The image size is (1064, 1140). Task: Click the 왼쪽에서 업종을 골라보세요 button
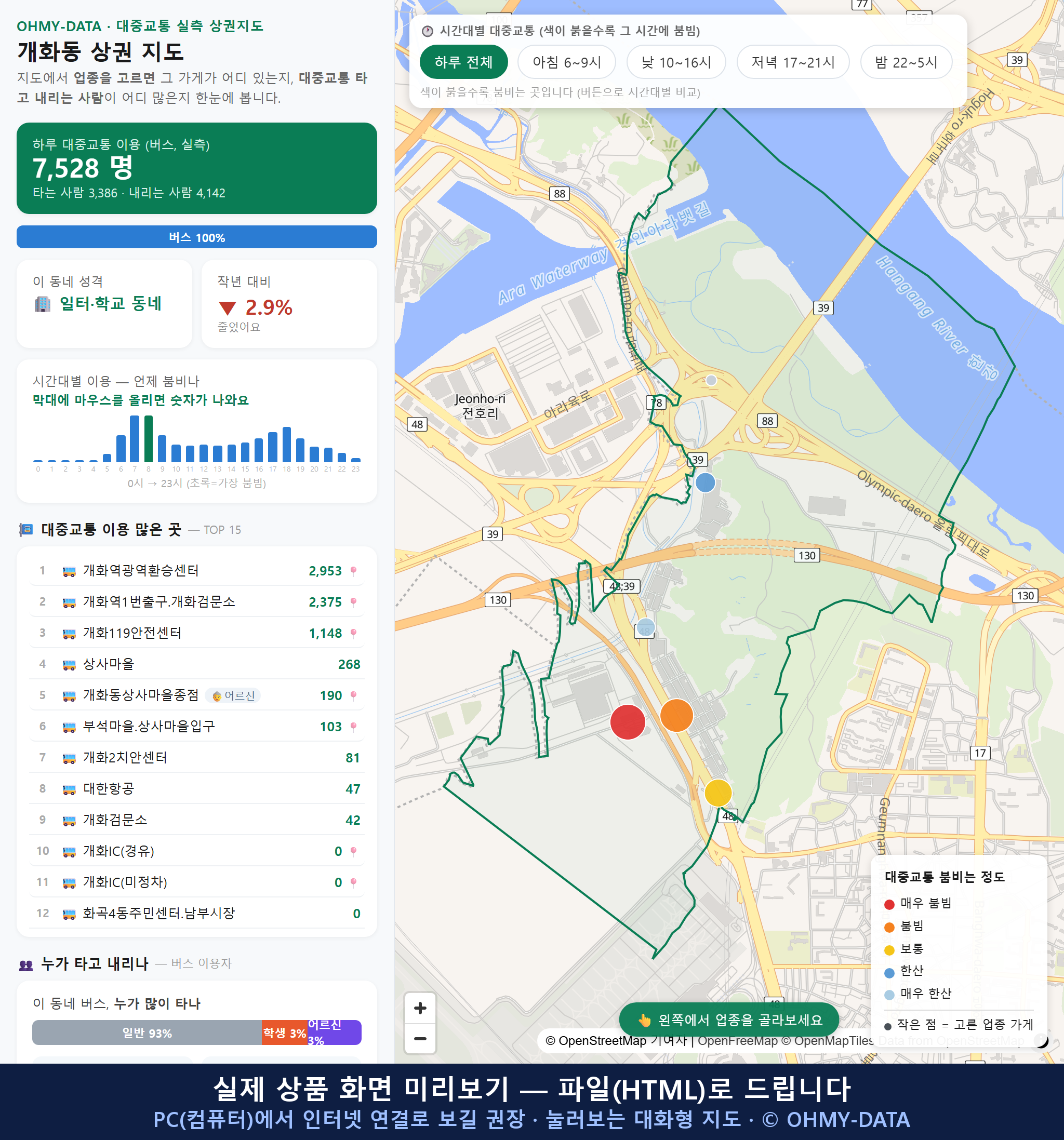click(729, 1020)
